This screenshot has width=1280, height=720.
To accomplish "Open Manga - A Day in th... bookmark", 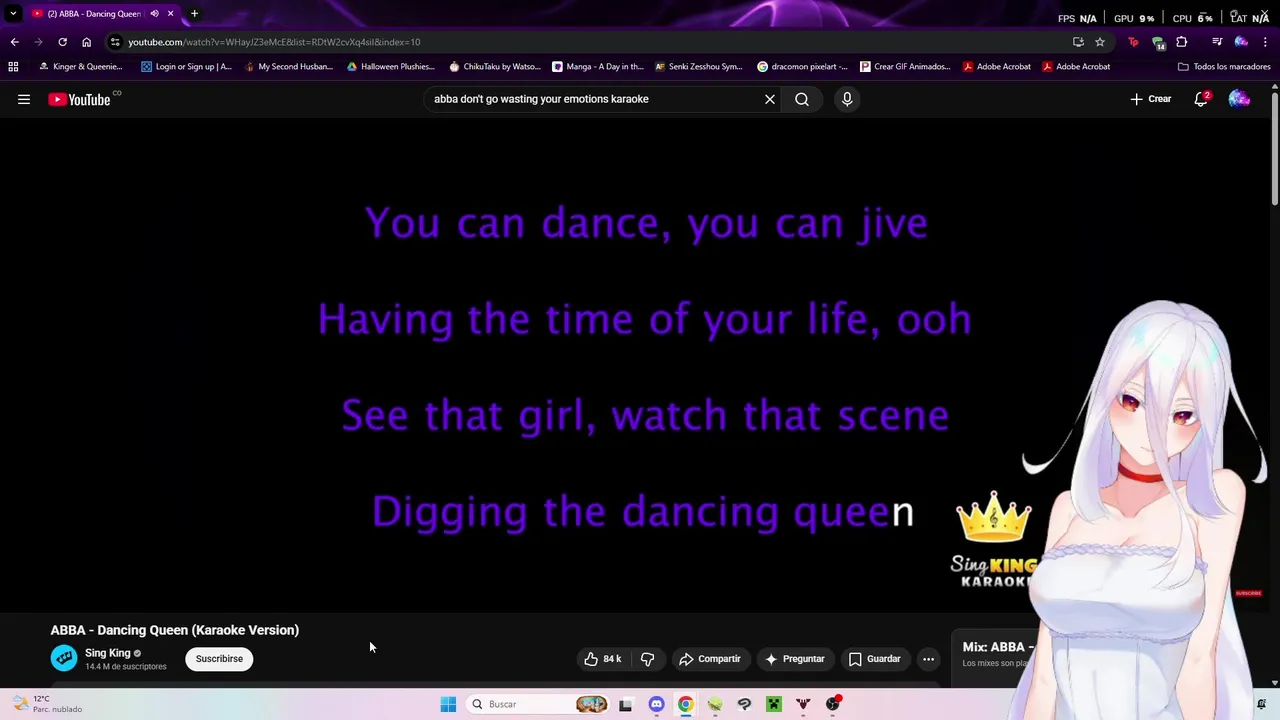I will click(598, 67).
